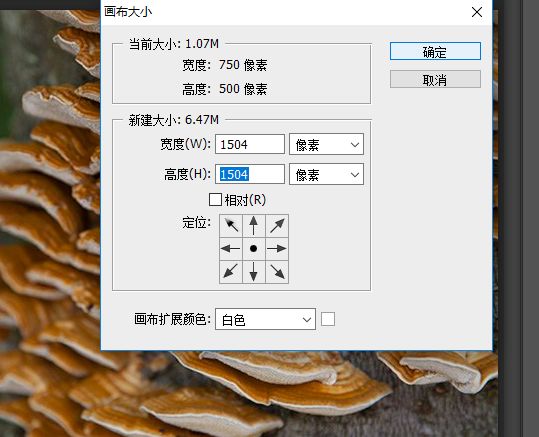This screenshot has width=539, height=437.
Task: Select the center anchor dot
Action: [x=254, y=249]
